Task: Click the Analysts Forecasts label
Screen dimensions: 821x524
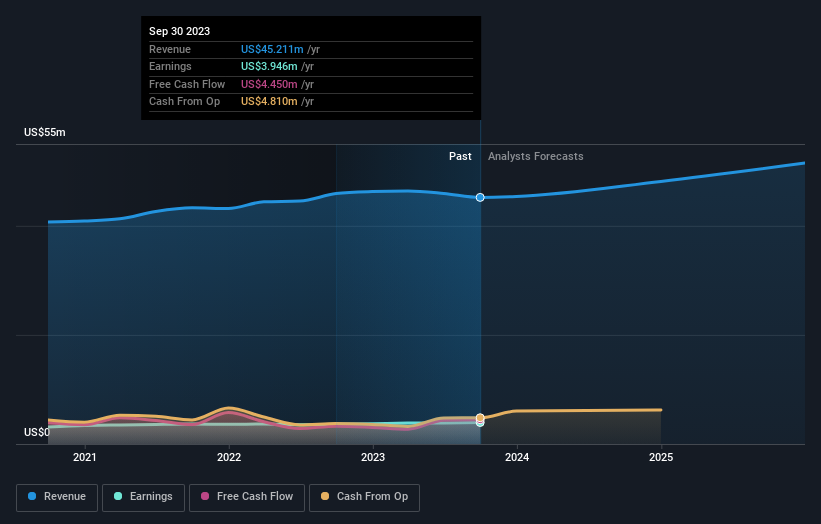Action: 536,156
